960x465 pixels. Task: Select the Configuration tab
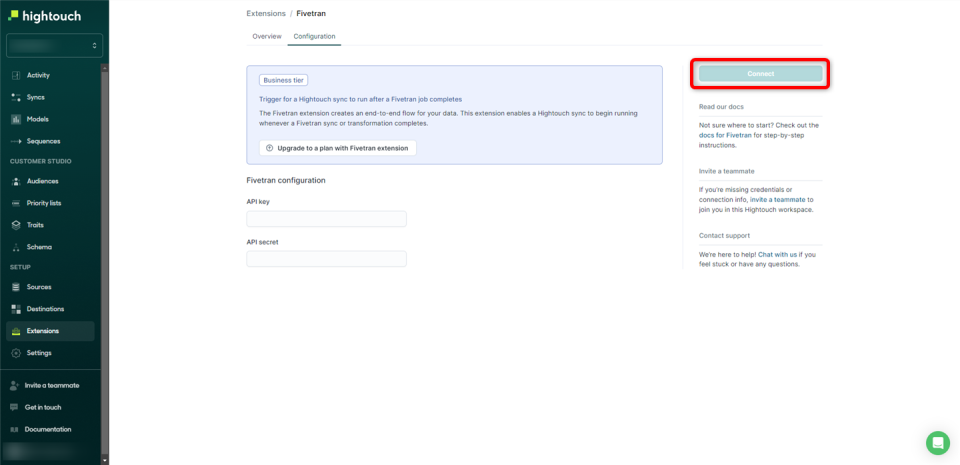[x=314, y=36]
